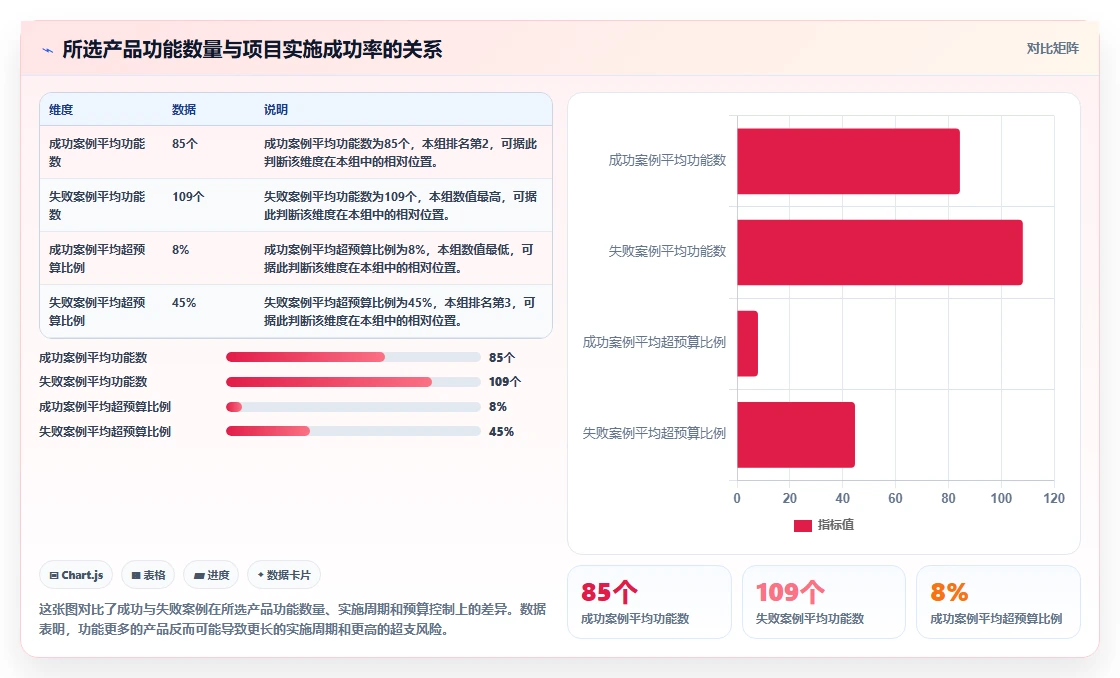1120x678 pixels.
Task: Click the 失败案例平均功能数 progress bar
Action: [x=353, y=382]
